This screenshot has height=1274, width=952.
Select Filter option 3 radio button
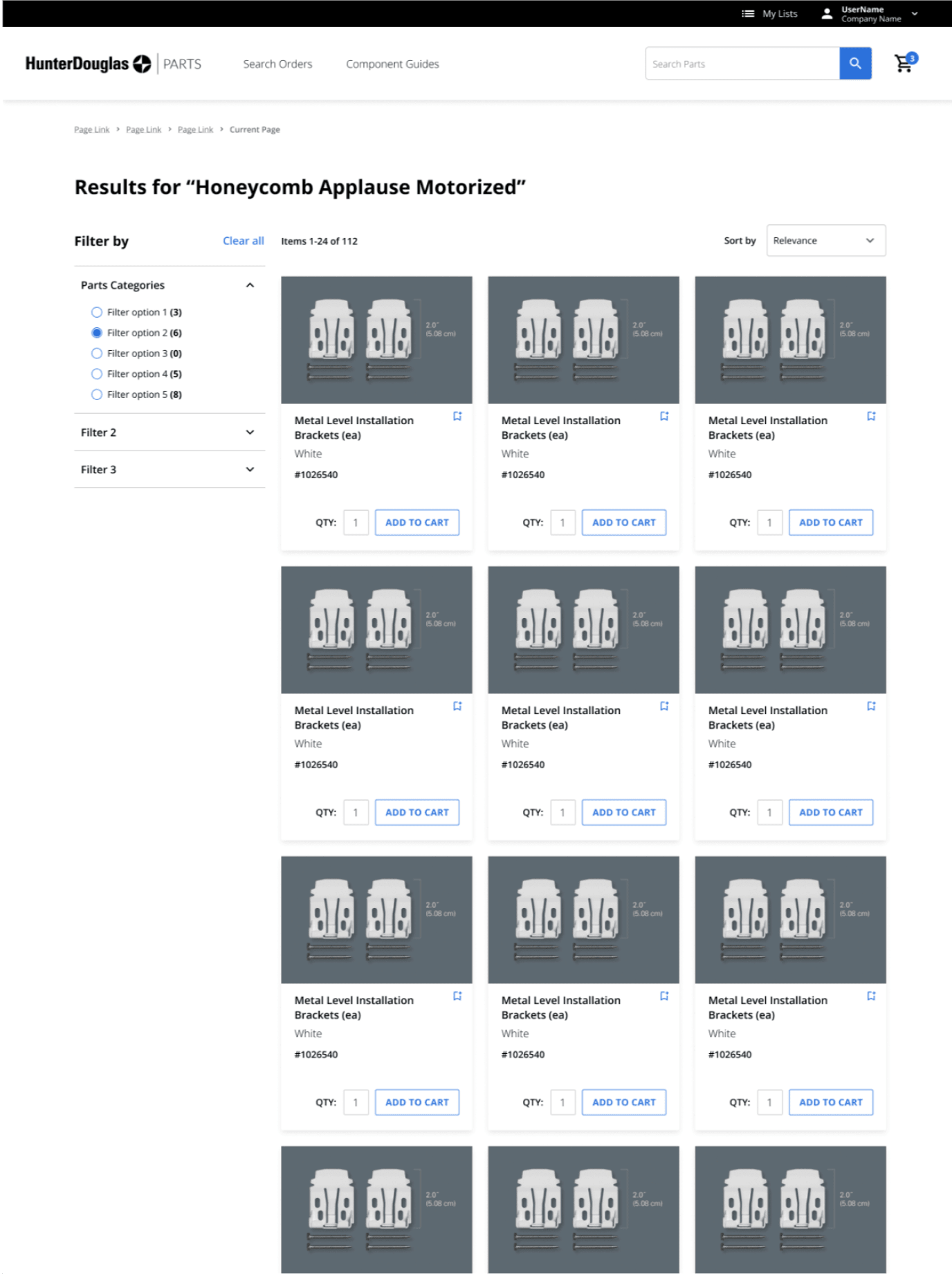click(97, 354)
